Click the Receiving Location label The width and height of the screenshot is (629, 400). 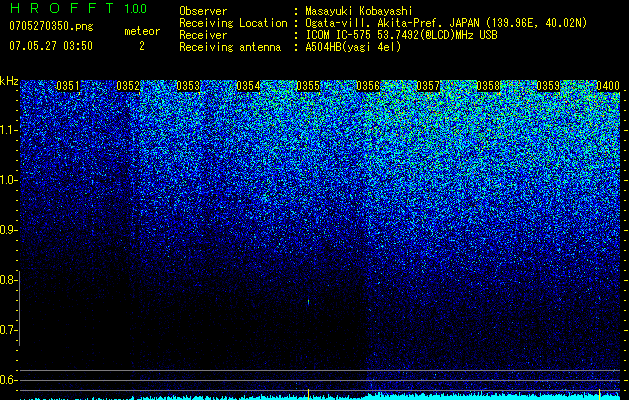coord(233,23)
